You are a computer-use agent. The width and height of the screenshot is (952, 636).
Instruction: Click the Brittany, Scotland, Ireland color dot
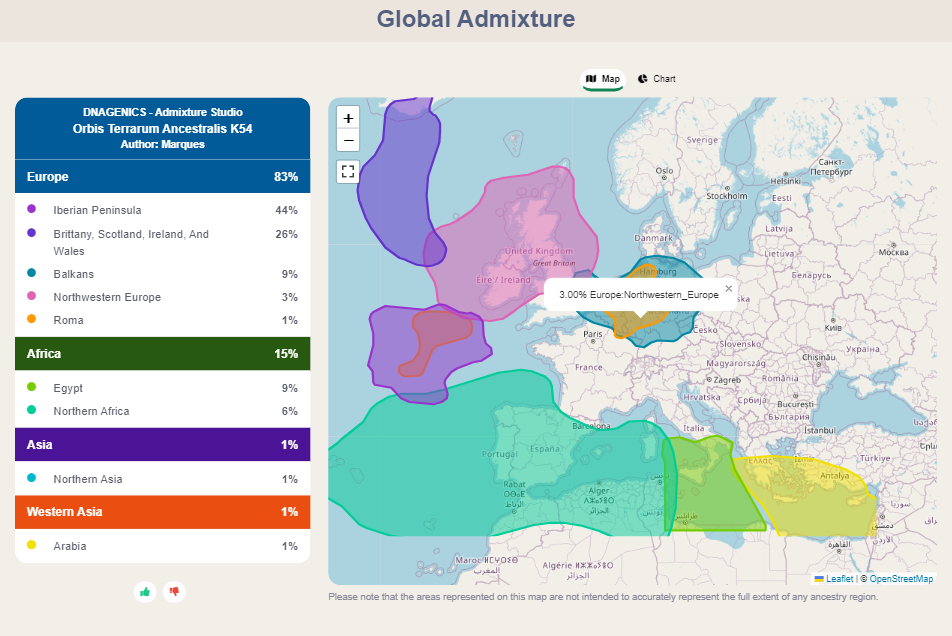pyautogui.click(x=32, y=233)
